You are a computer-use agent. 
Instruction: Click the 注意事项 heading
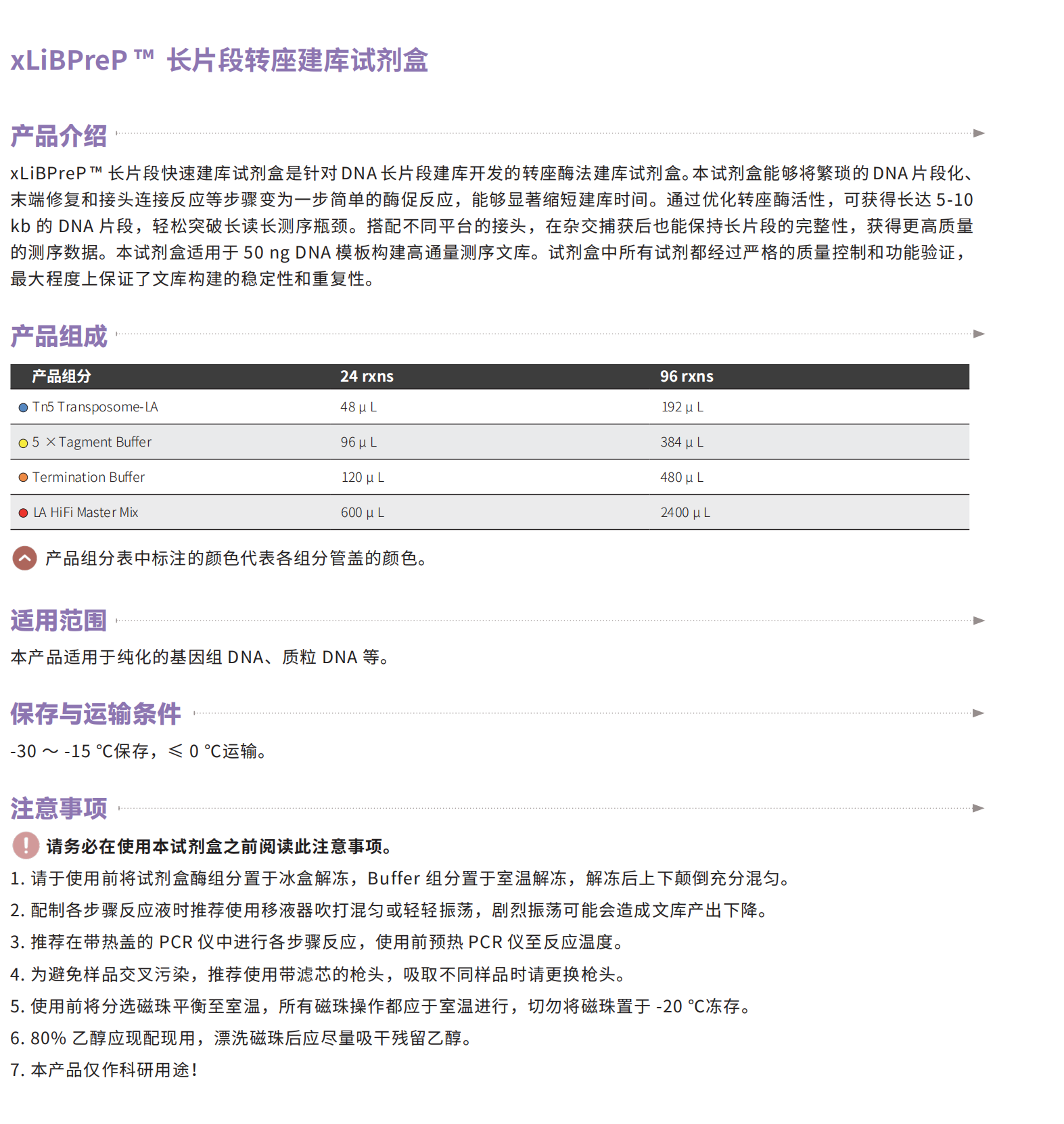[59, 809]
